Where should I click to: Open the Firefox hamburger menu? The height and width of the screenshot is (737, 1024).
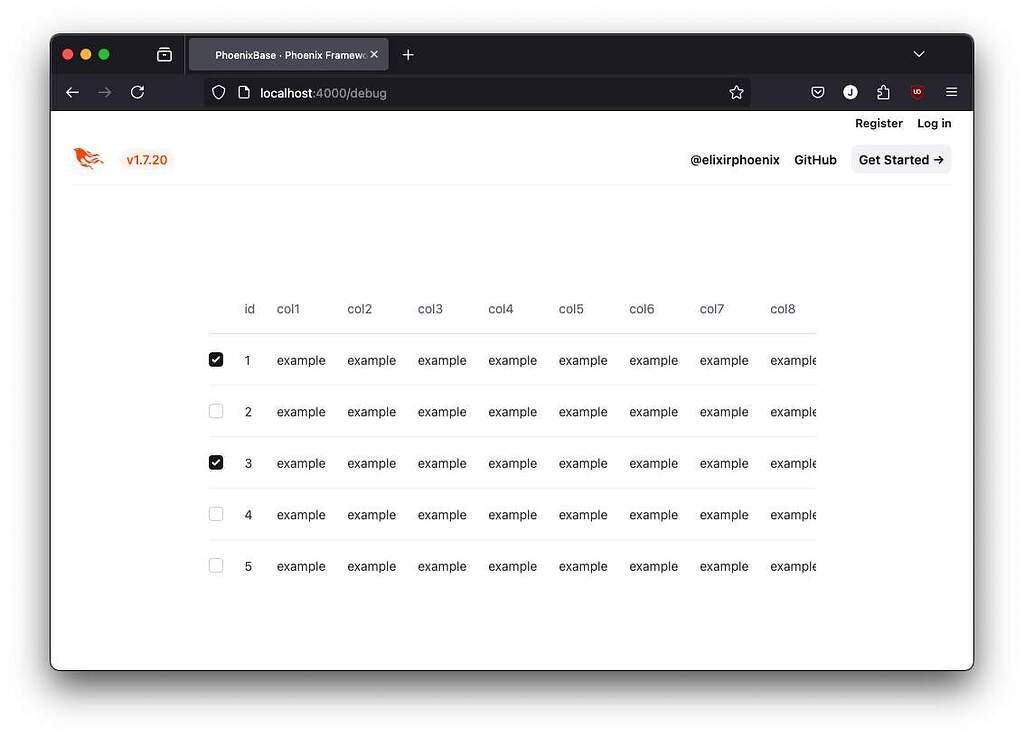point(951,91)
